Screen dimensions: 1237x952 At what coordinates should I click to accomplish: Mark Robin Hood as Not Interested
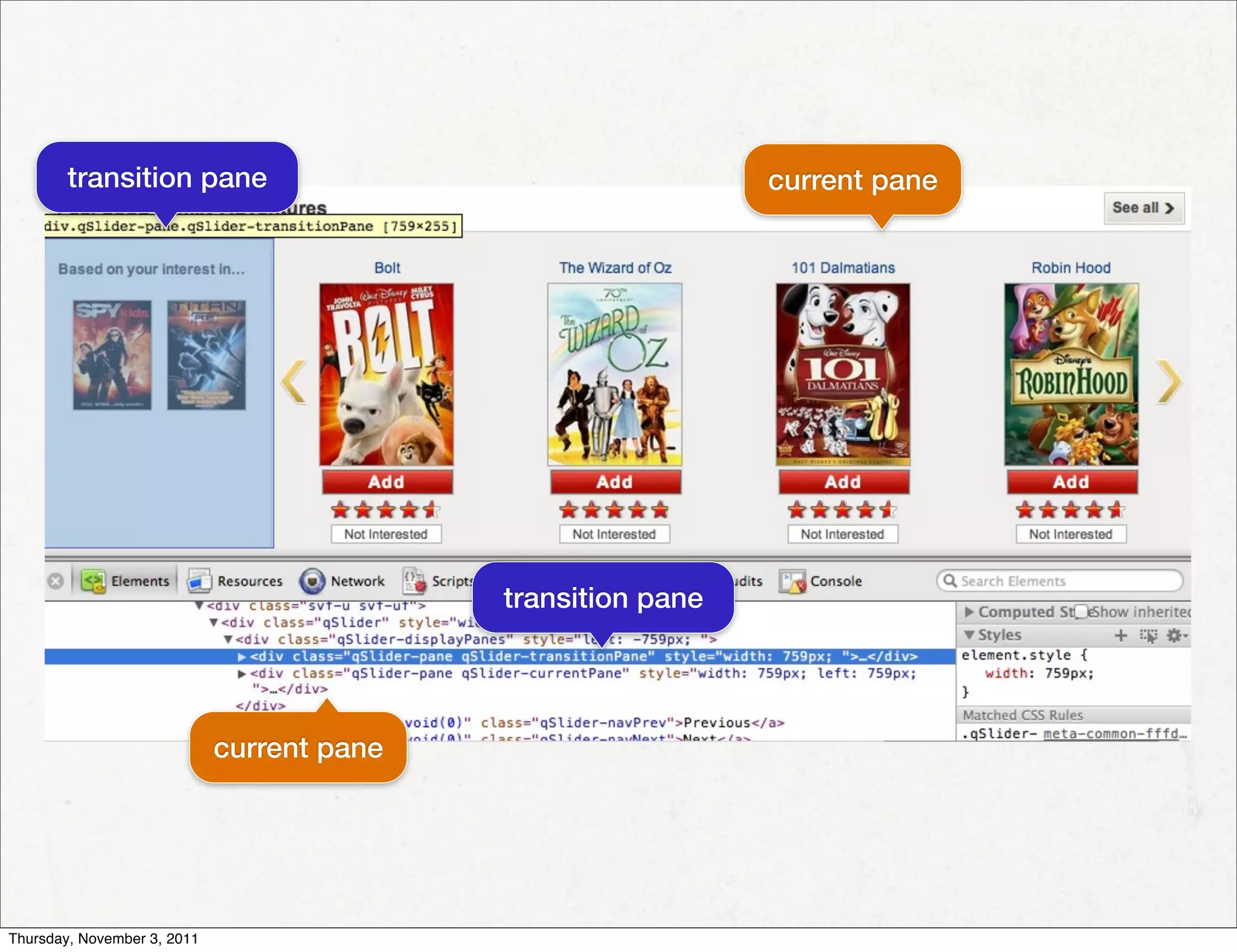[x=1071, y=534]
